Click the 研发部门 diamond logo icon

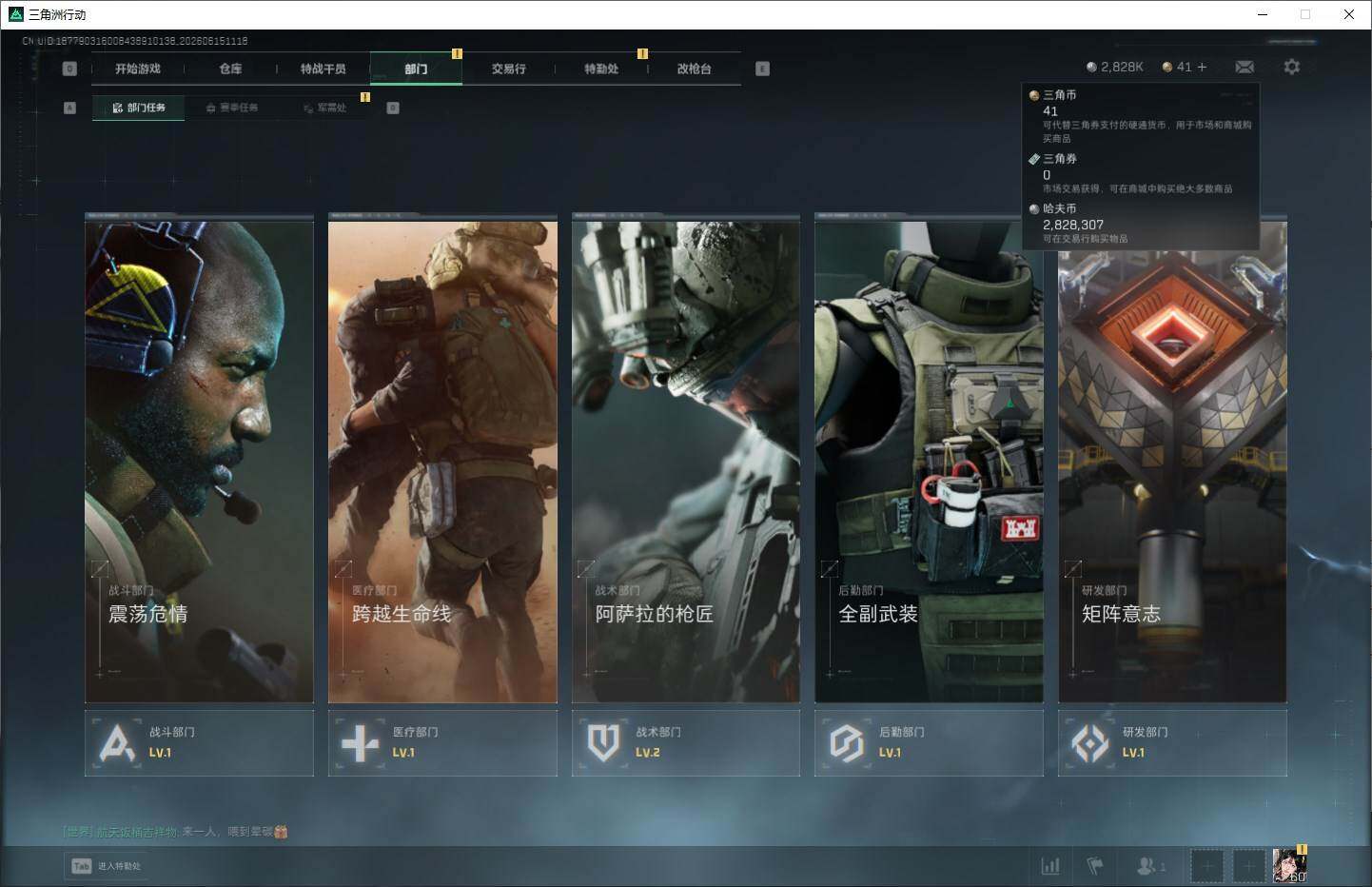(x=1089, y=743)
